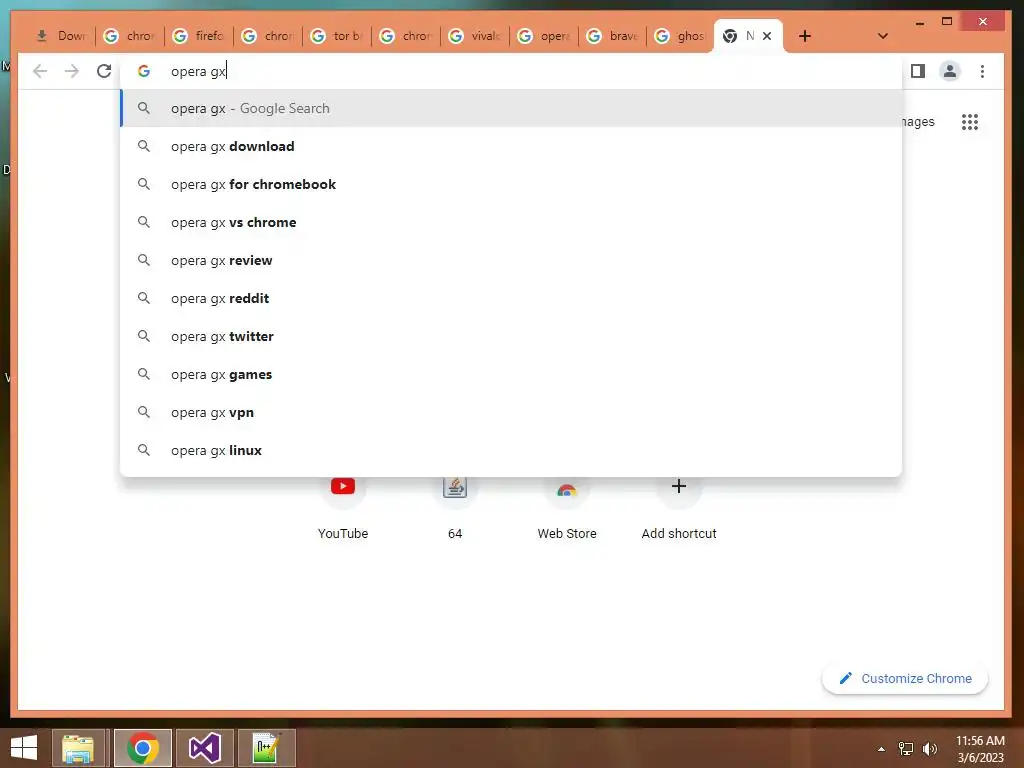The image size is (1024, 768).
Task: Select 'opera gx vpn' suggestion
Action: [x=511, y=412]
